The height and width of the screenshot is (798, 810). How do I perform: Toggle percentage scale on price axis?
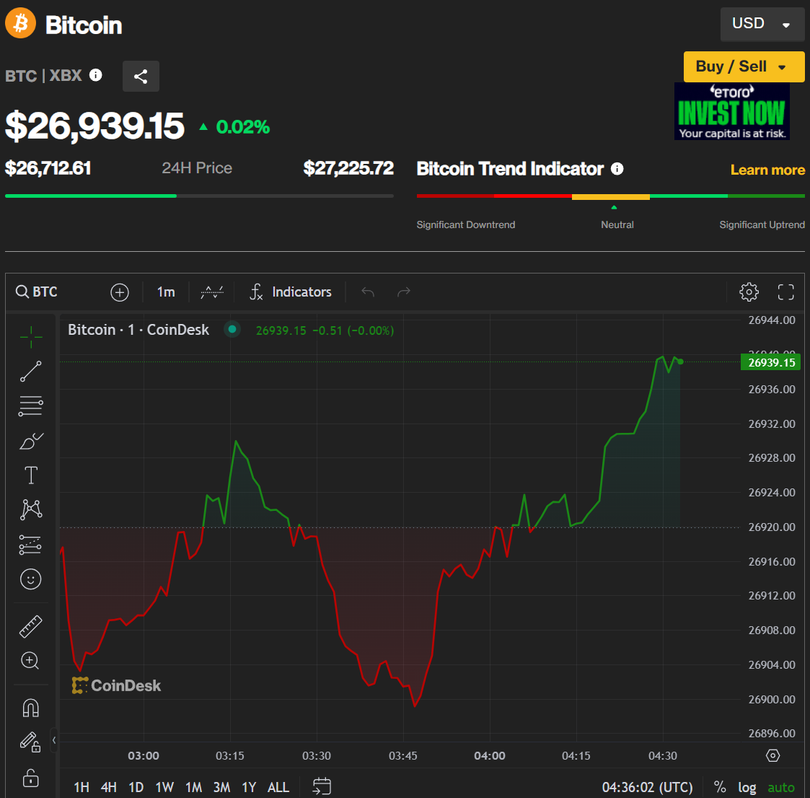(720, 787)
